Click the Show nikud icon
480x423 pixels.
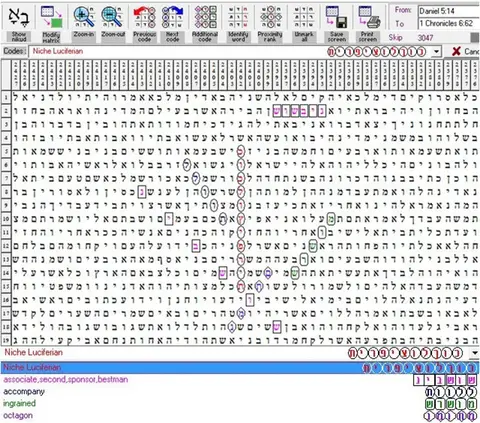19,17
